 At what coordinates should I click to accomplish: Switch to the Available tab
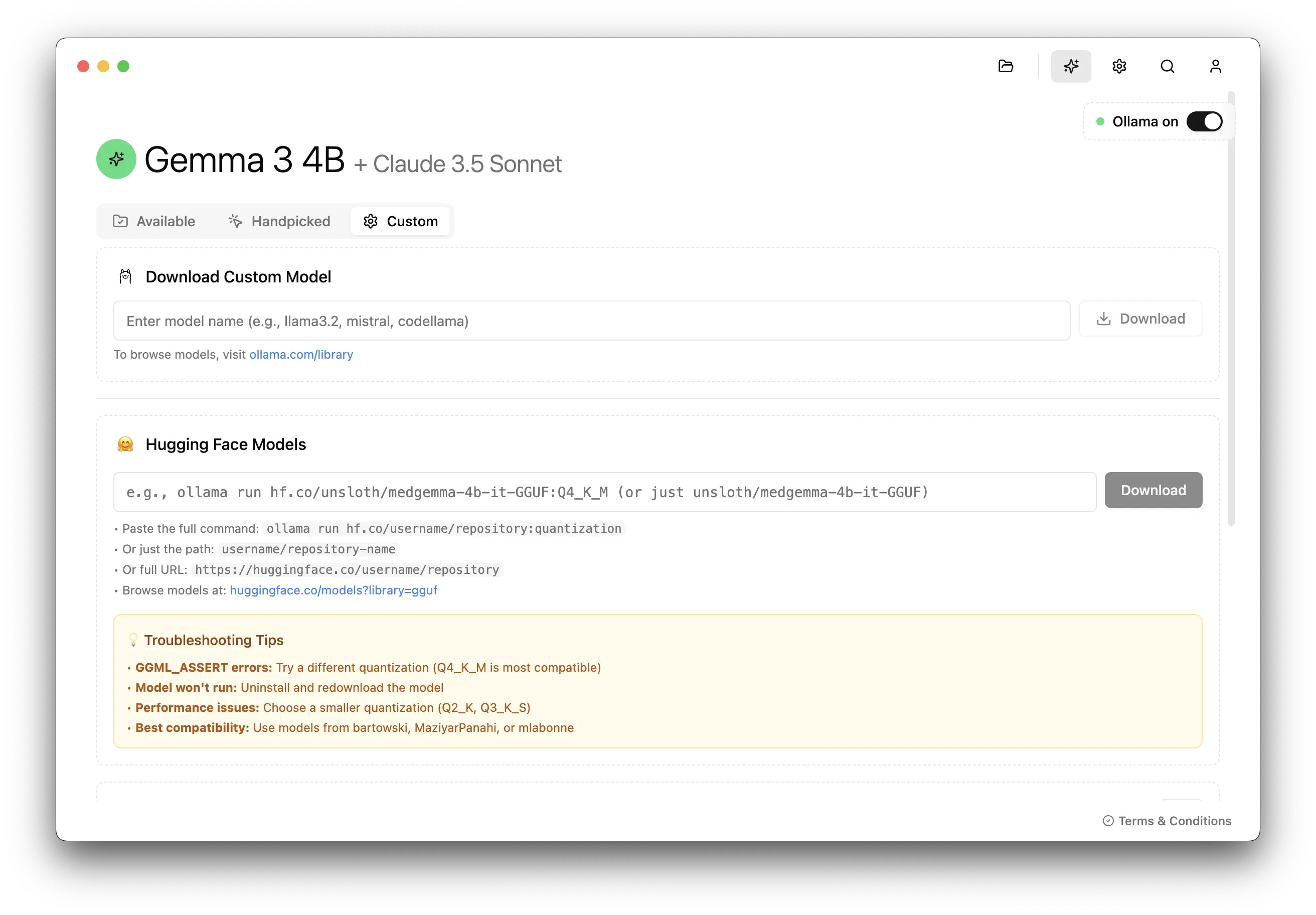[154, 221]
